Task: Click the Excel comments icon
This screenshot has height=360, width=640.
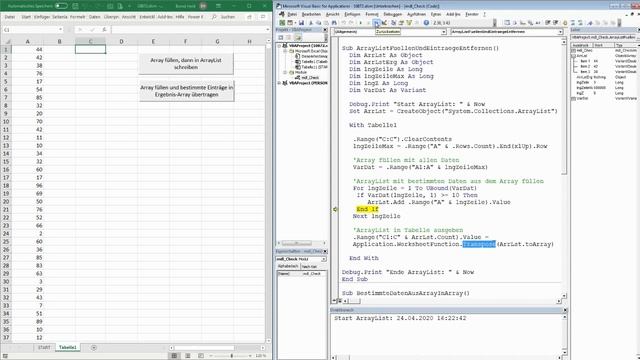Action: tap(263, 17)
